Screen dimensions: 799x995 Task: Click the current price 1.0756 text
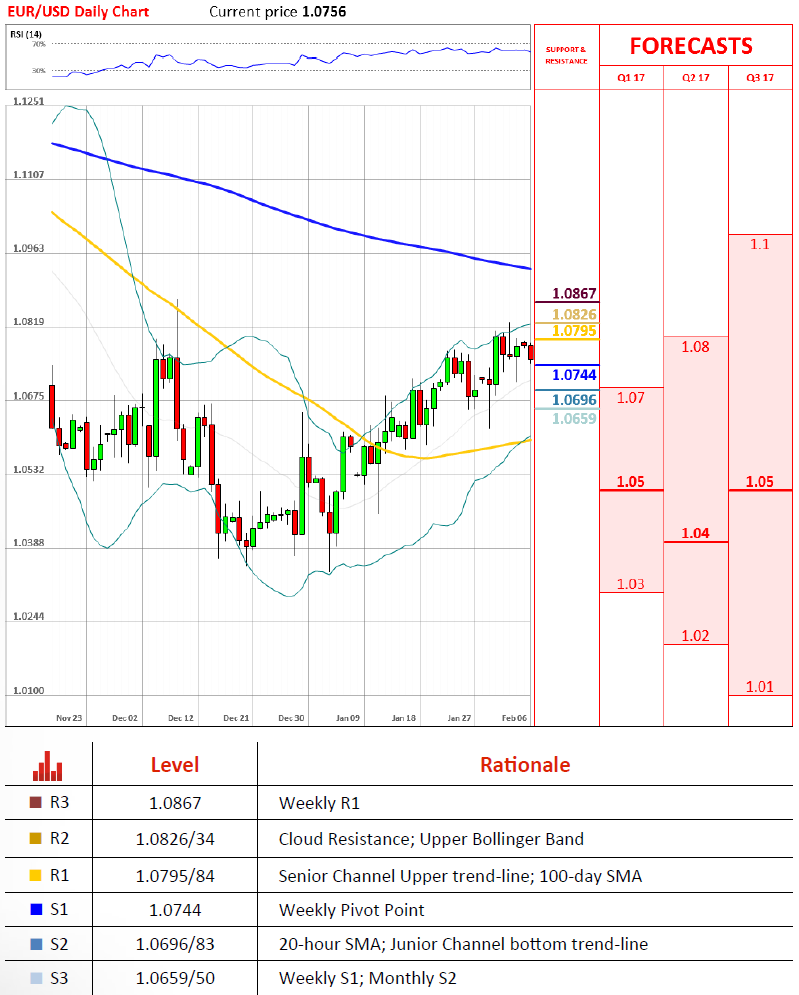278,11
